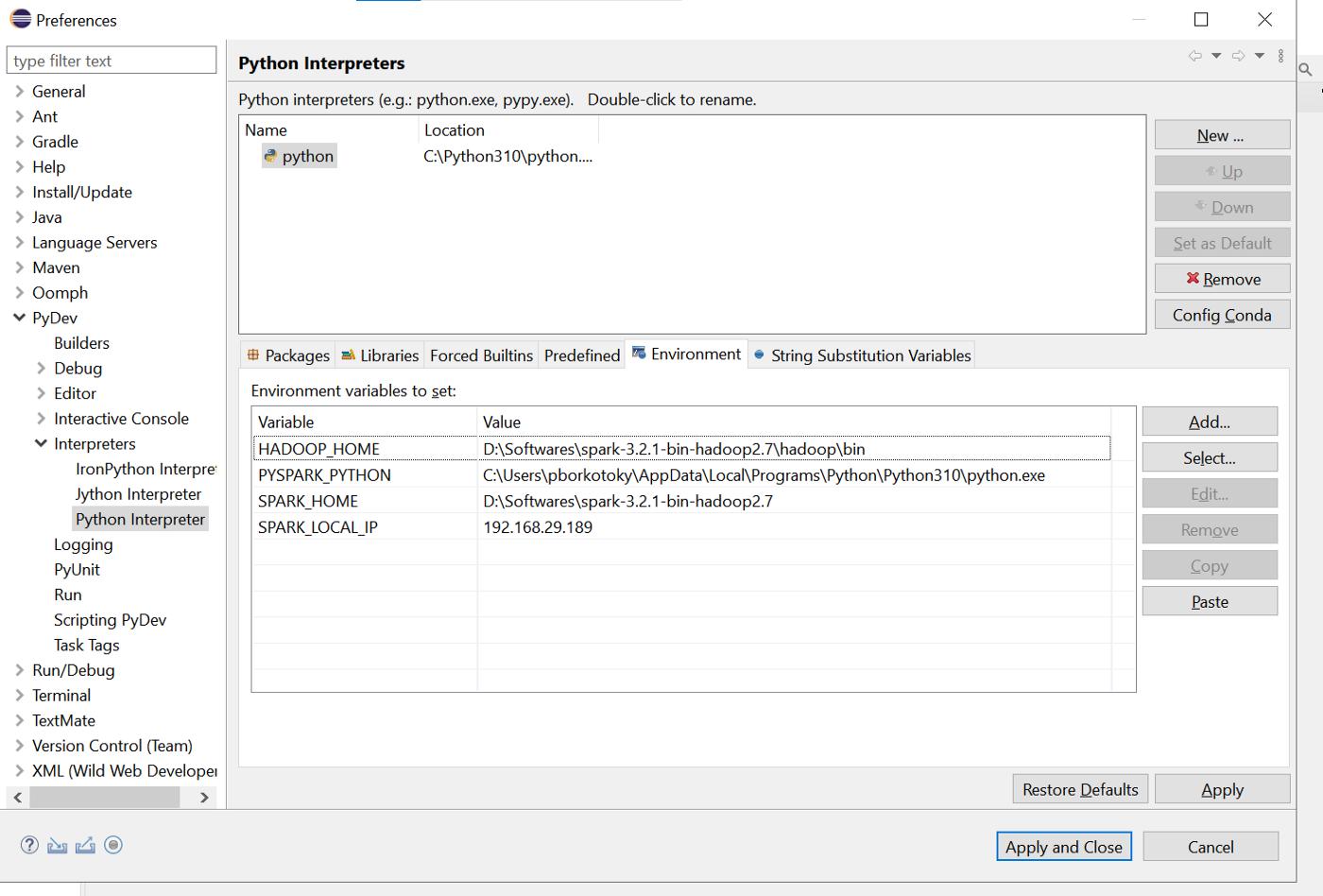Click Restore Defaults
This screenshot has height=896, width=1323.
click(1080, 789)
